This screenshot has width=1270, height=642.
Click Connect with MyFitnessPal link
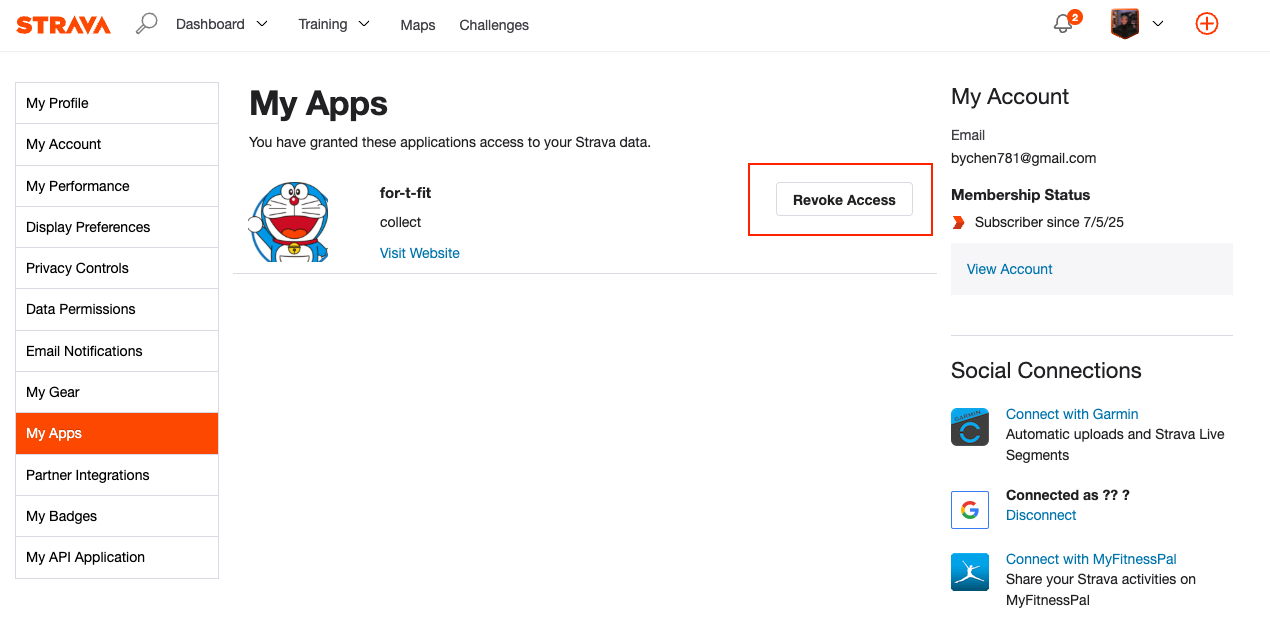click(x=1091, y=559)
